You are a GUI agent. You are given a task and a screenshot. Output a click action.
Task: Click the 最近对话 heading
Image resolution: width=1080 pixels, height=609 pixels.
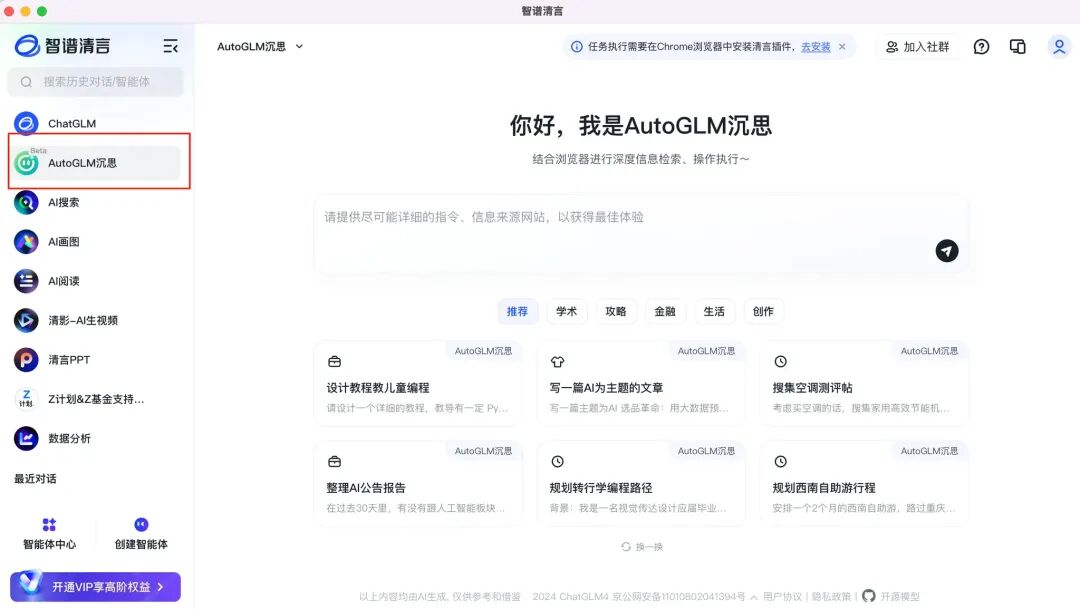click(x=35, y=479)
